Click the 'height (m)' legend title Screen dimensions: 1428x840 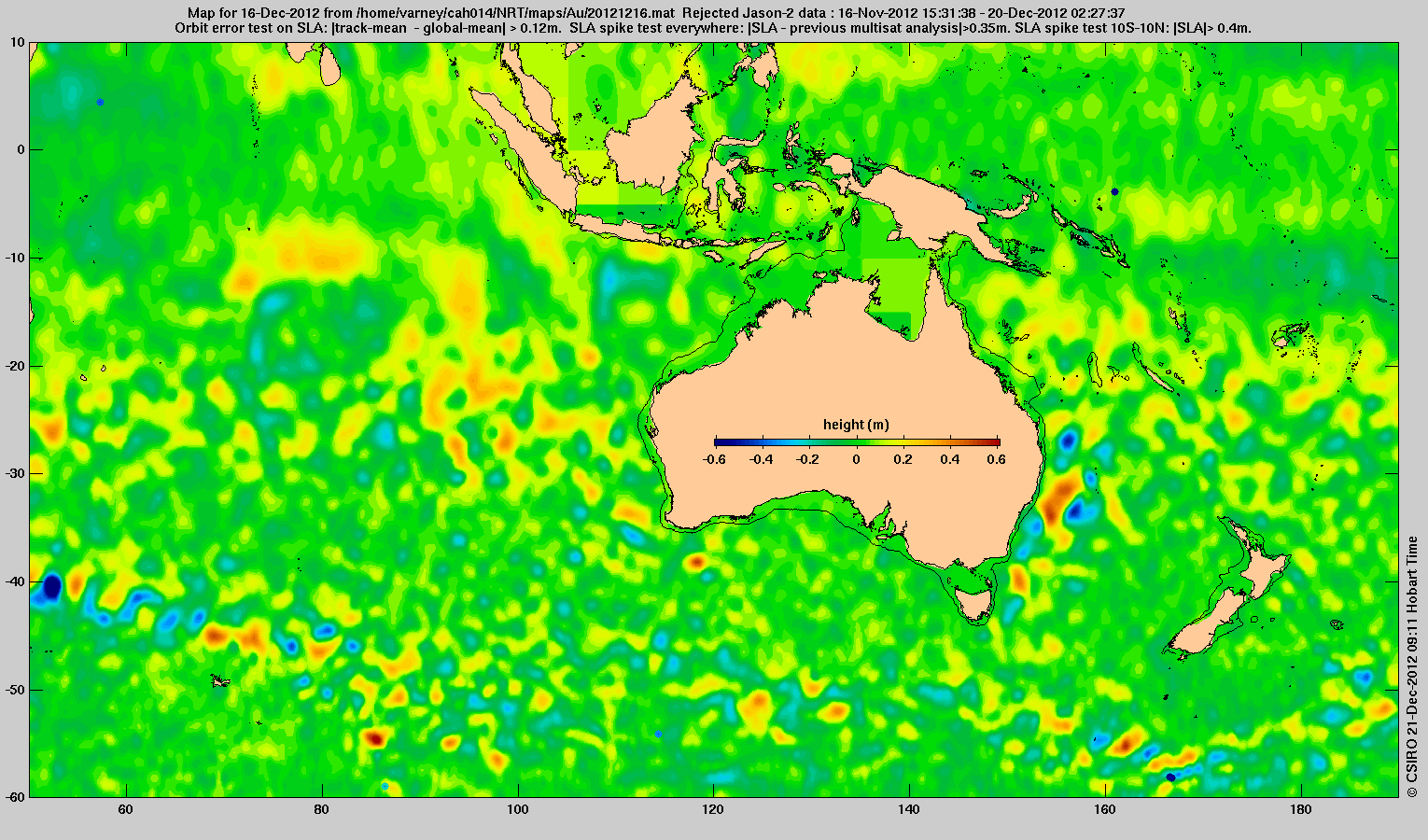tap(856, 425)
